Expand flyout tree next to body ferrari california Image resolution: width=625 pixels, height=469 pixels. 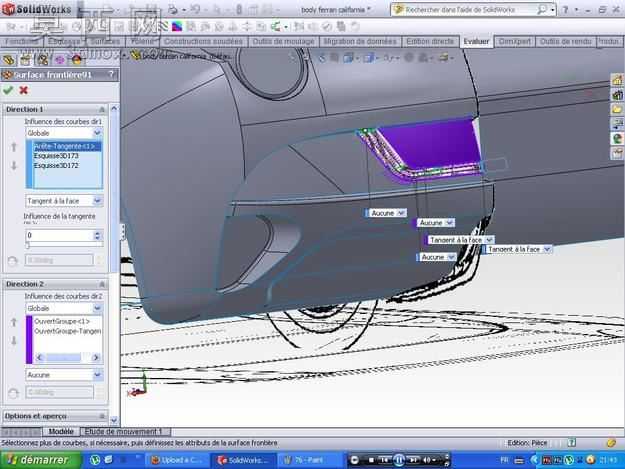point(124,55)
